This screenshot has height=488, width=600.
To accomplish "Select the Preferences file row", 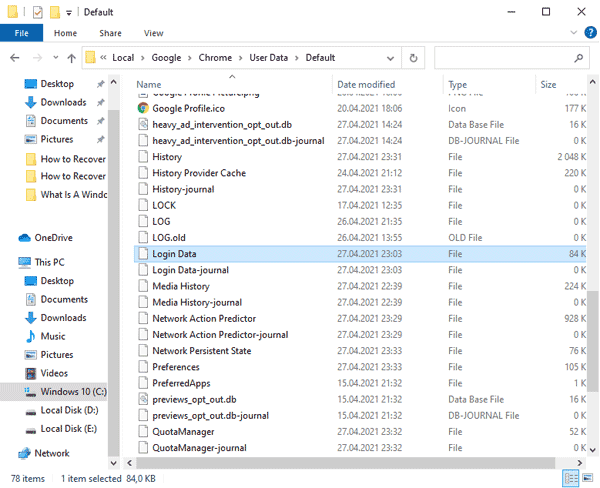I will (360, 367).
